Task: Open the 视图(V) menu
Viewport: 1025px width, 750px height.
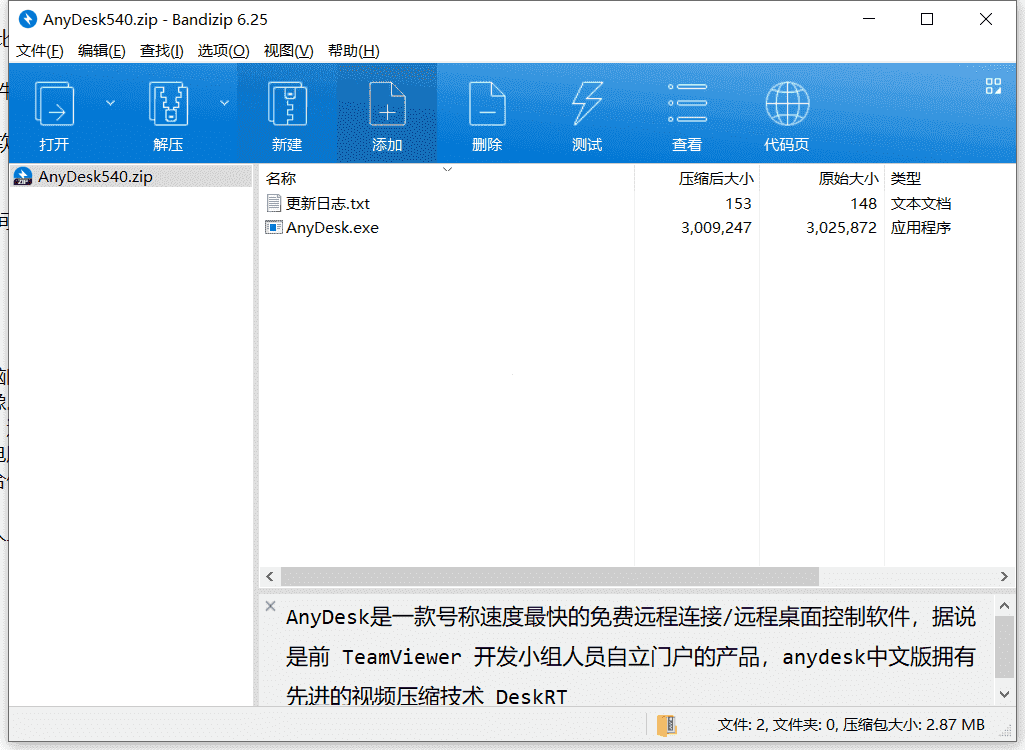Action: [x=288, y=50]
